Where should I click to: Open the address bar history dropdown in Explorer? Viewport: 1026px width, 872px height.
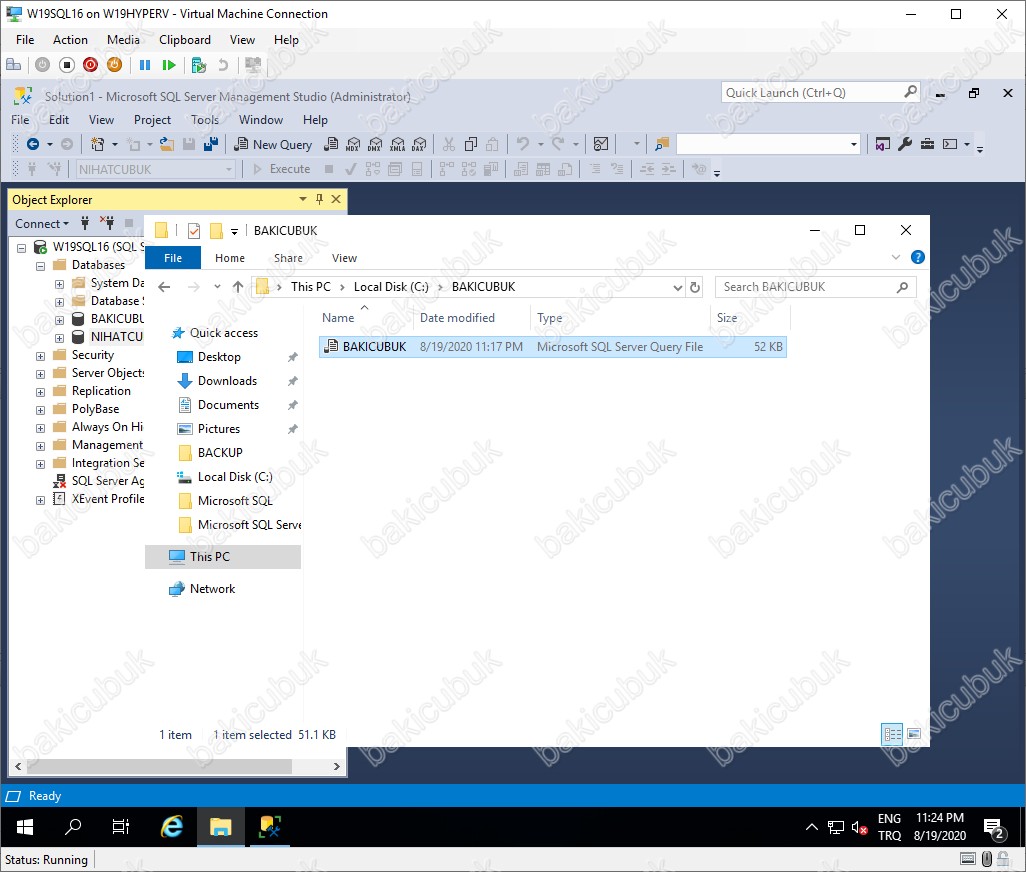[678, 287]
